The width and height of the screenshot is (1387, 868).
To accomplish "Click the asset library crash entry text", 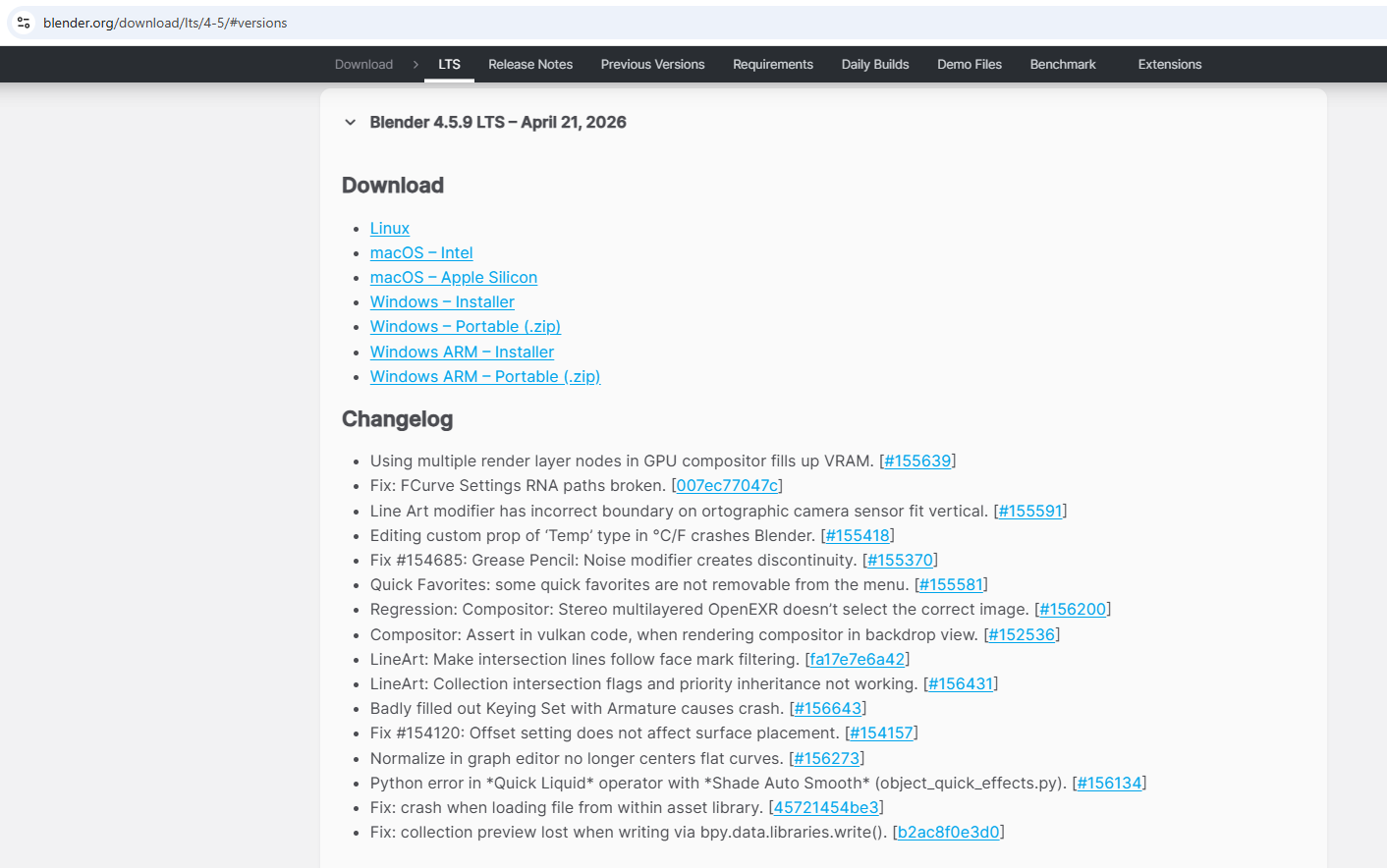I will tap(567, 808).
